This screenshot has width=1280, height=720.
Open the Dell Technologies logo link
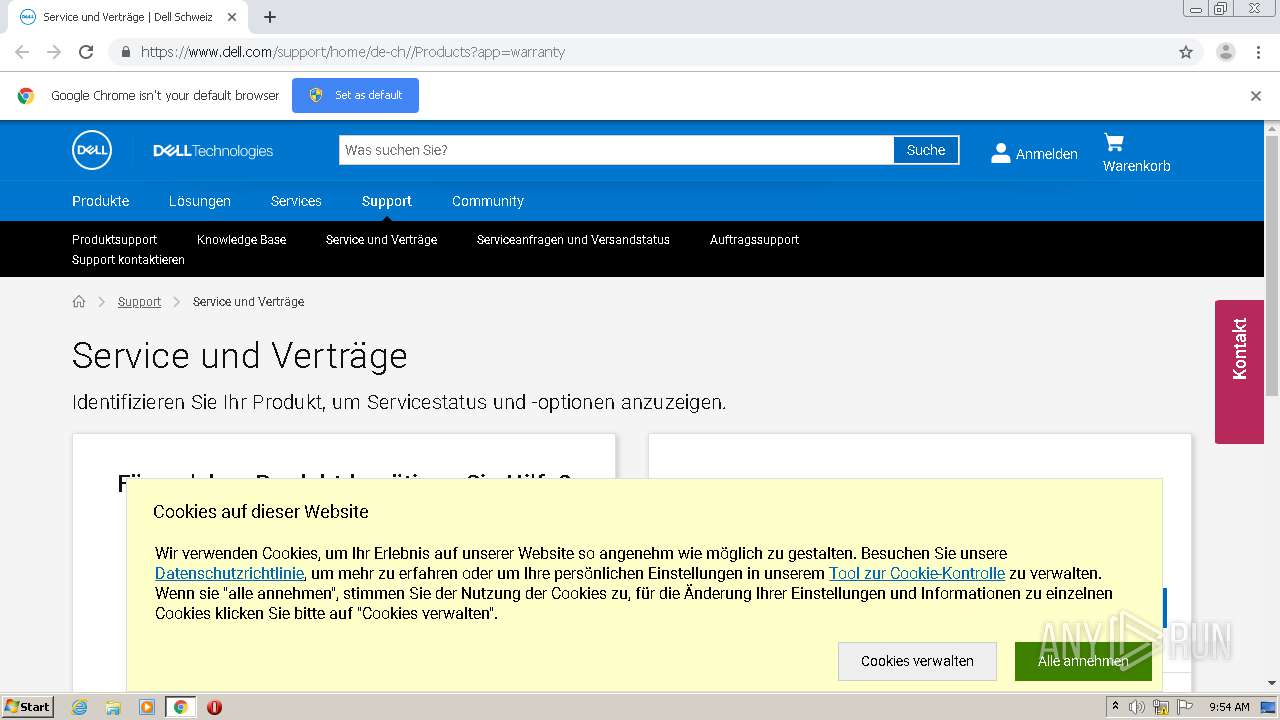pos(213,151)
